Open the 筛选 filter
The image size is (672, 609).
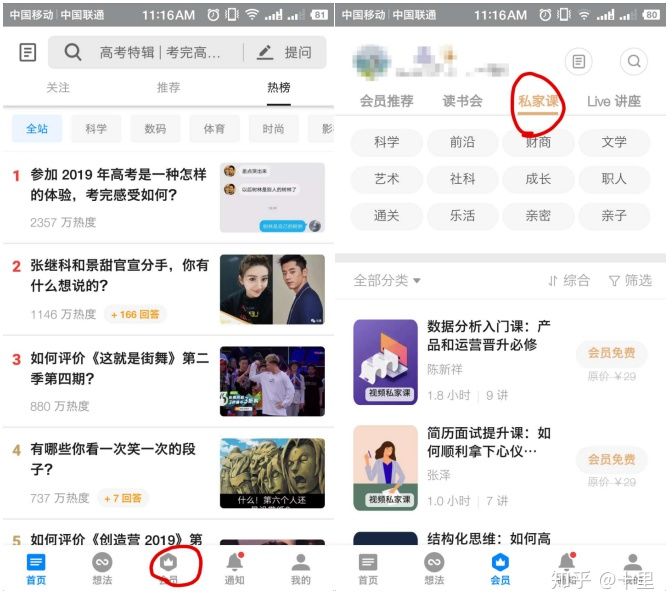coord(630,281)
